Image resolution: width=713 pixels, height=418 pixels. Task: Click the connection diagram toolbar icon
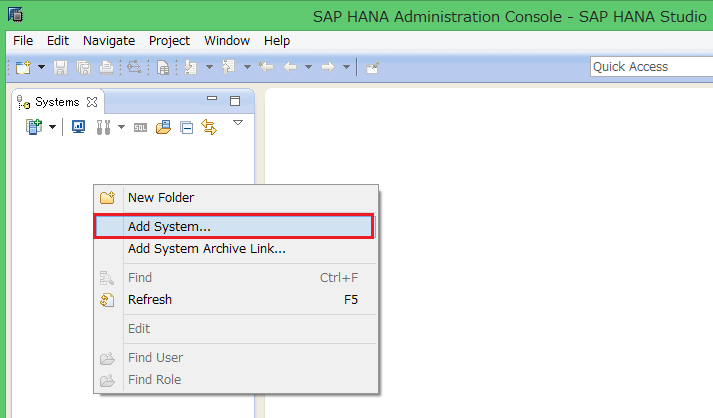coord(134,67)
